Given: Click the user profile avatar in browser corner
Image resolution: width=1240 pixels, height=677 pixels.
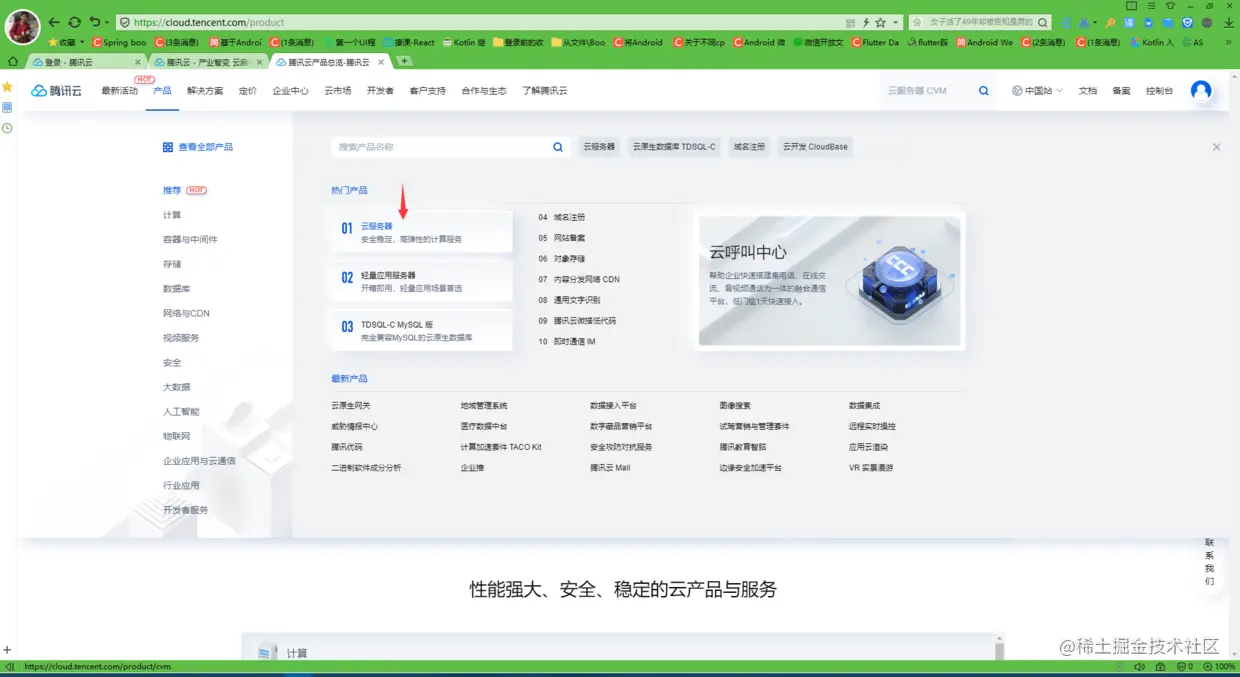Looking at the screenshot, I should [x=23, y=26].
